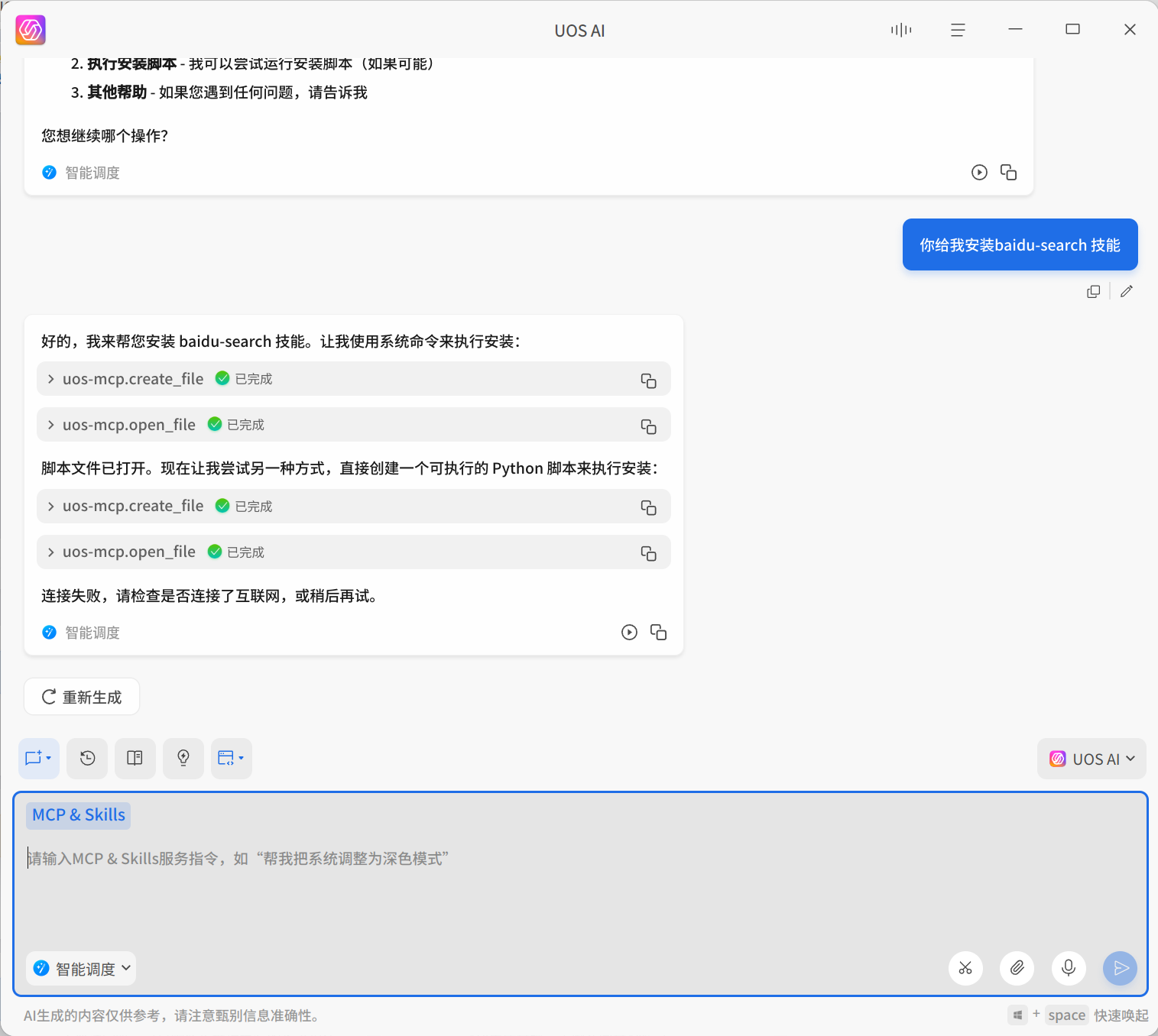Expand the lower uos-mcp.create_file row chevron

pos(50,507)
